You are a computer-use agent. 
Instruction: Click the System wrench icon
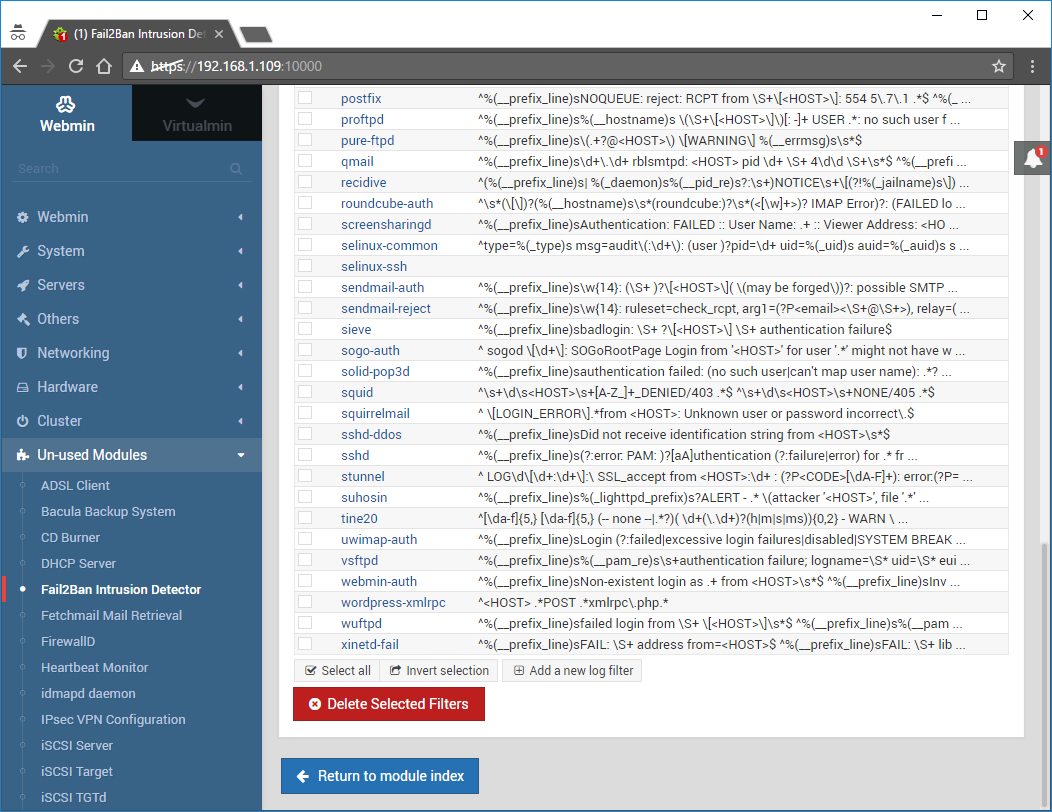click(23, 251)
